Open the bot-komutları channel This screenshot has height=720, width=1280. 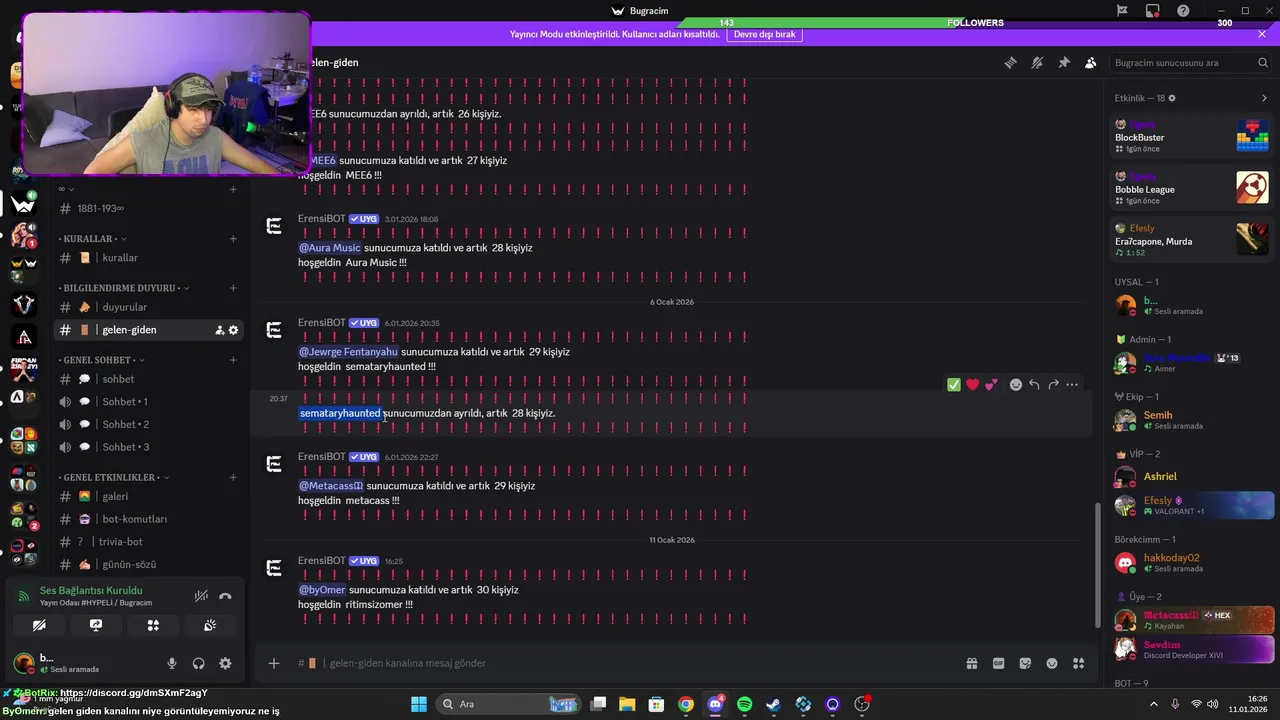coord(148,519)
